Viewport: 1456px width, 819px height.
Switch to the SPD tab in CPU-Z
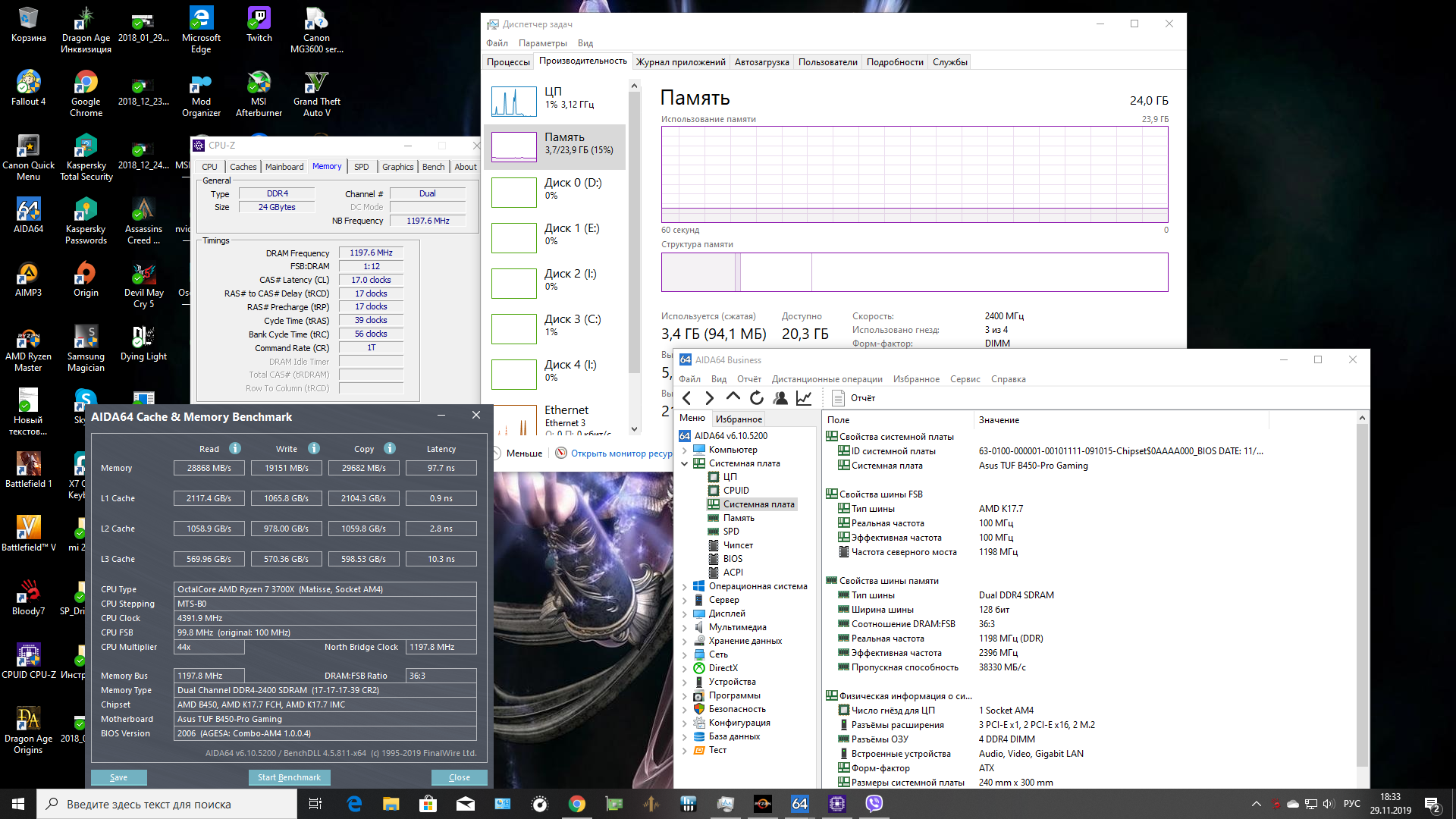tap(361, 167)
